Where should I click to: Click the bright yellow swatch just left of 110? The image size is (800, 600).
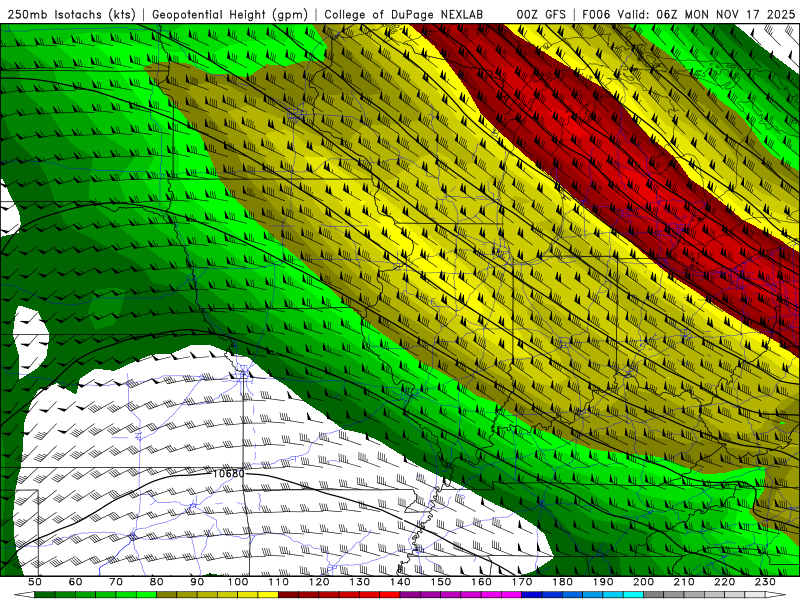click(268, 595)
